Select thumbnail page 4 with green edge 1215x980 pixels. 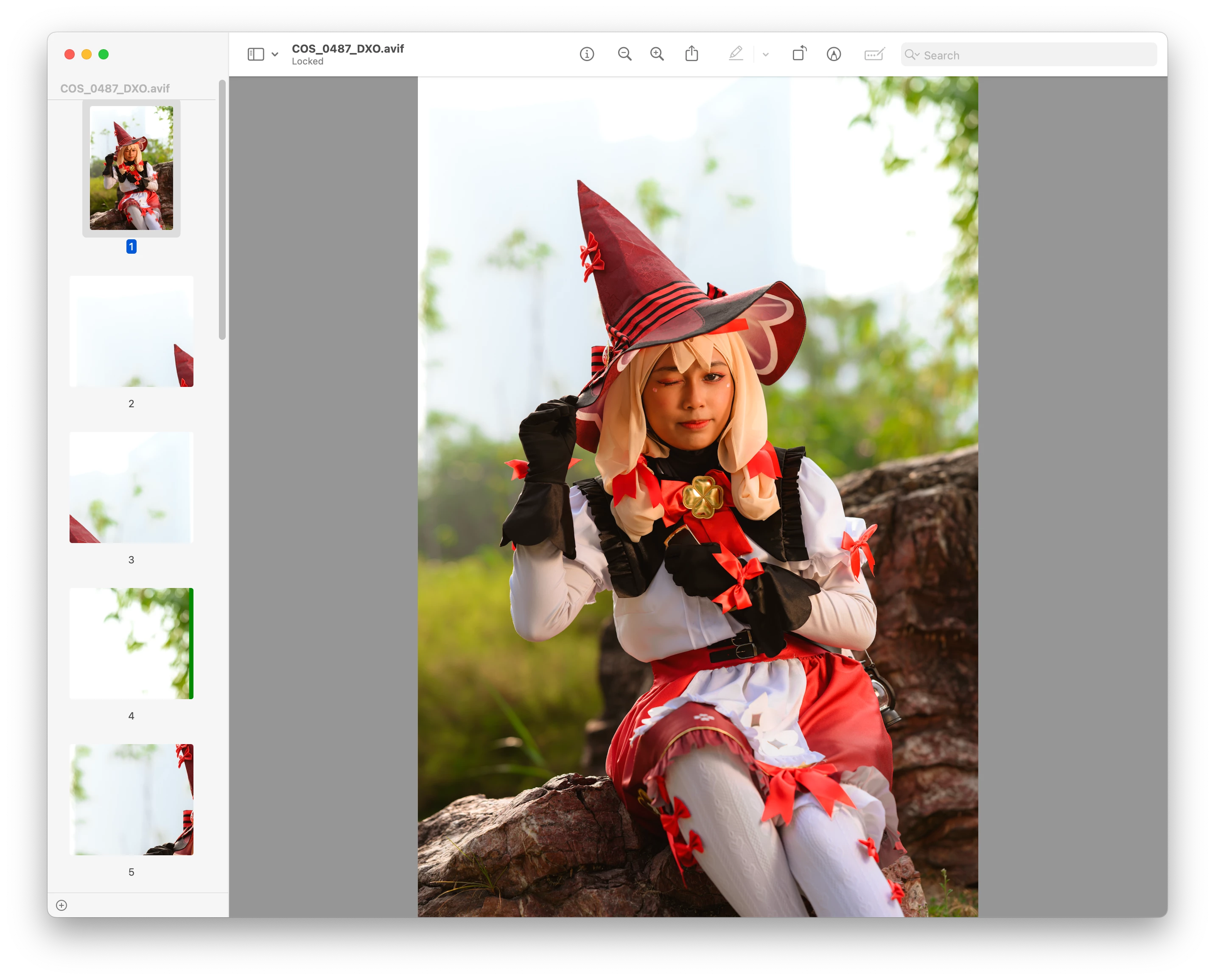(x=131, y=644)
